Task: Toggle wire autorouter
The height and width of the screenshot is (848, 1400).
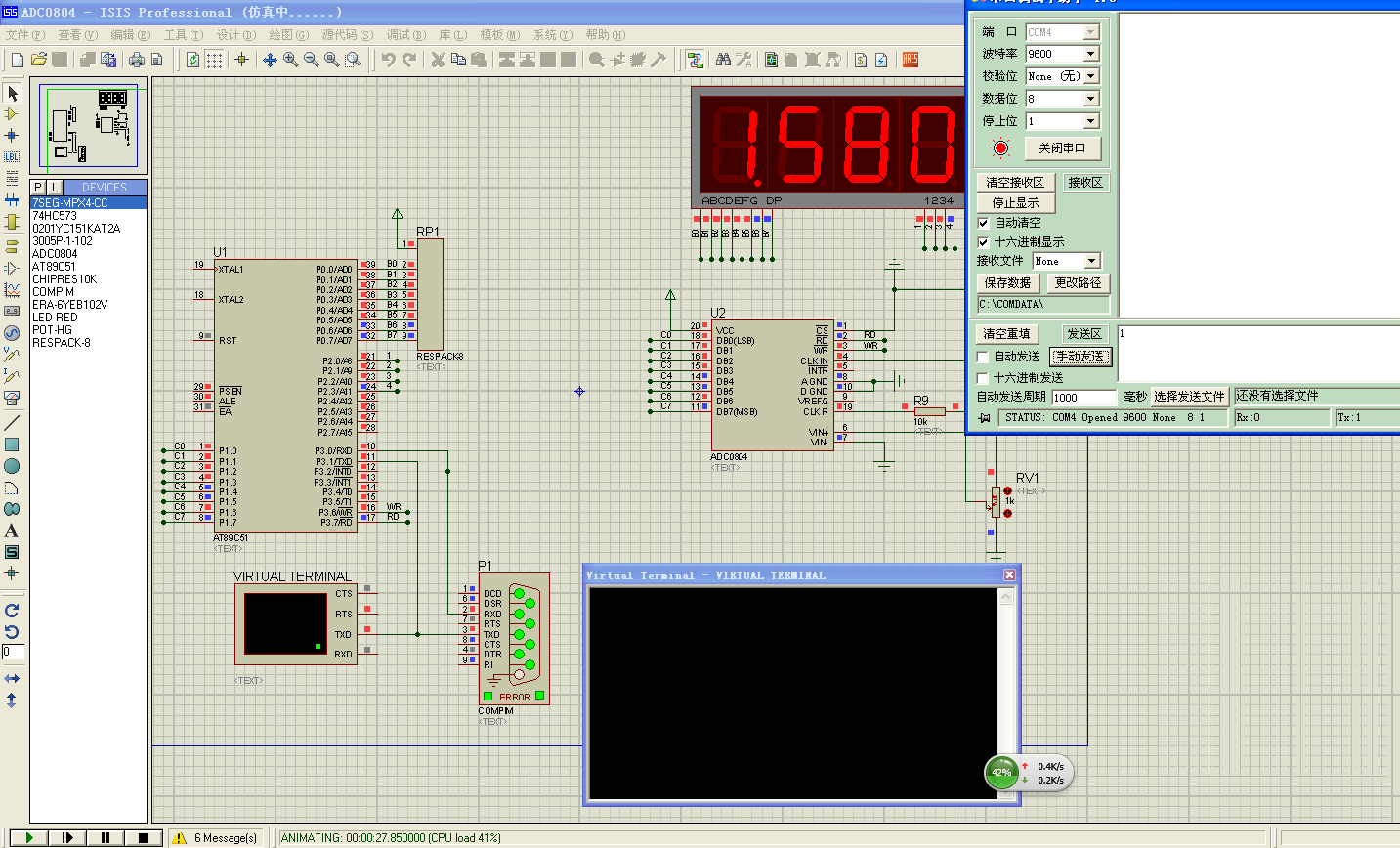Action: [695, 60]
